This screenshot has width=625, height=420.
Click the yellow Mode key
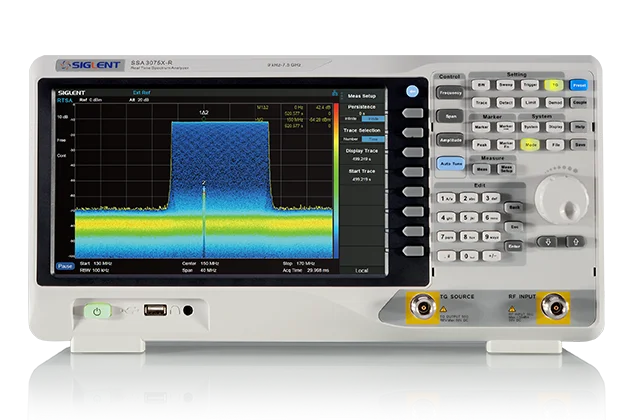pos(531,145)
